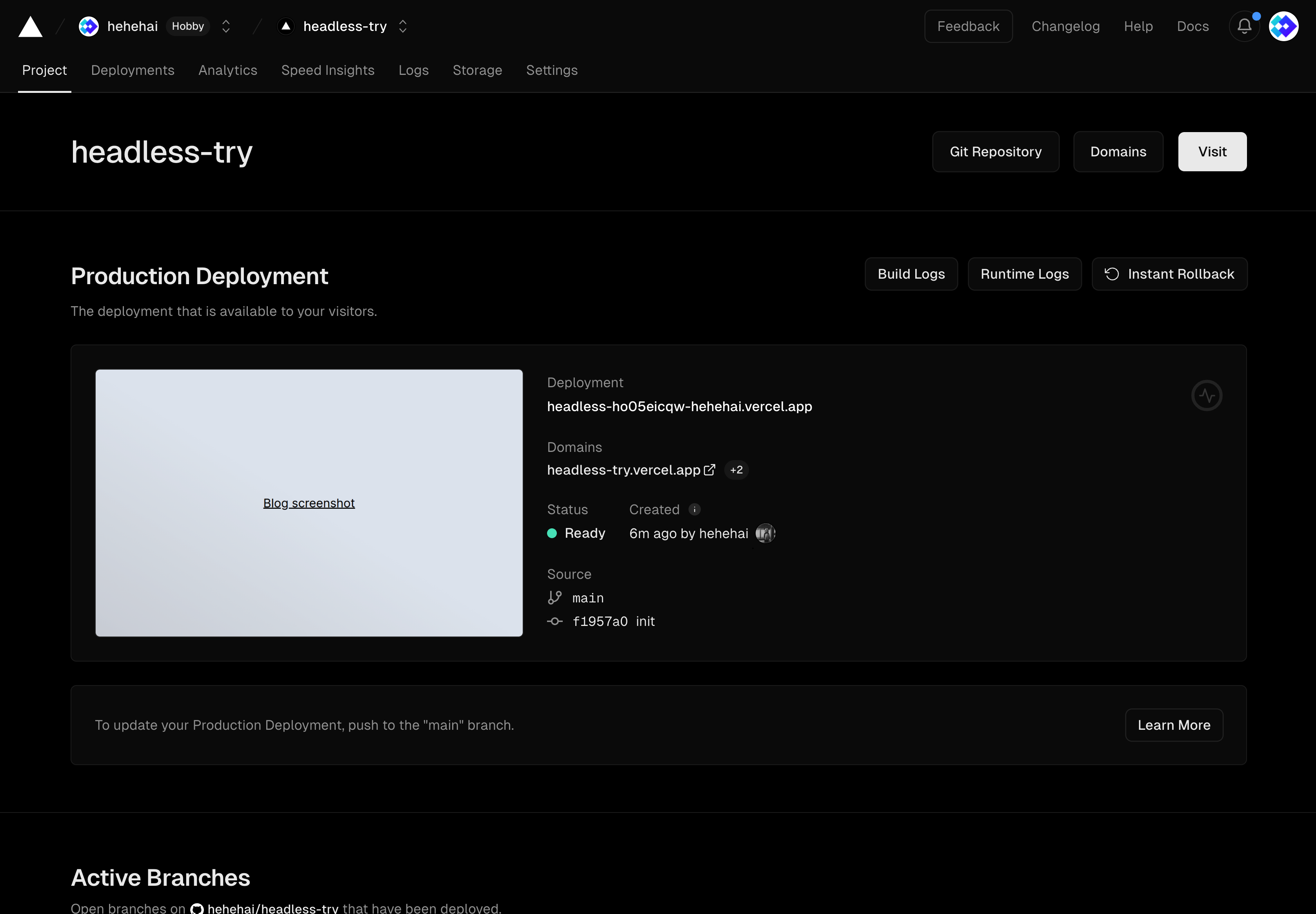Image resolution: width=1316 pixels, height=914 pixels.
Task: Open the Docs link
Action: coord(1193,26)
